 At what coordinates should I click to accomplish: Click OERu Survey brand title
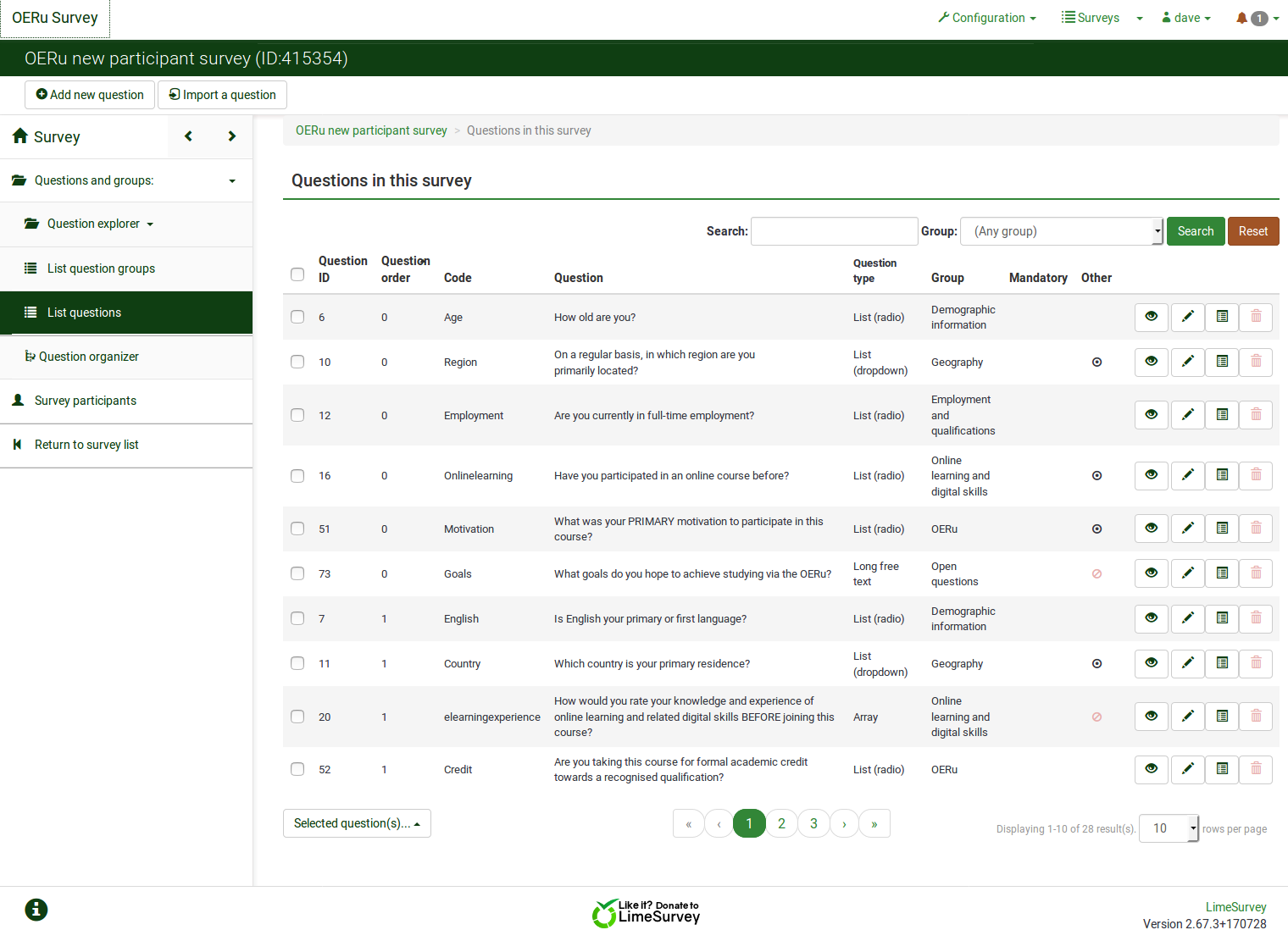55,18
